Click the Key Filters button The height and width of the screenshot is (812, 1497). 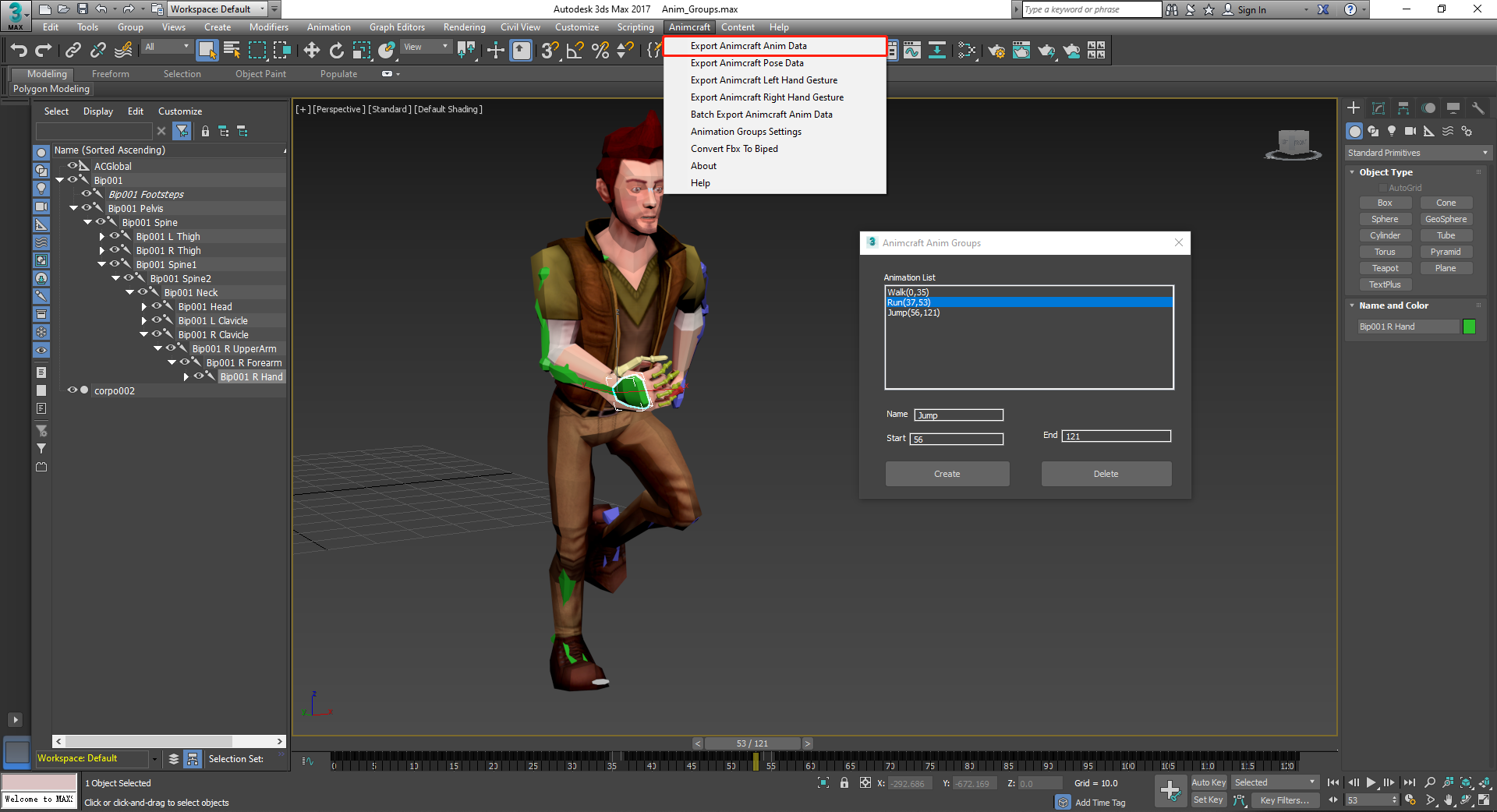pos(1284,800)
